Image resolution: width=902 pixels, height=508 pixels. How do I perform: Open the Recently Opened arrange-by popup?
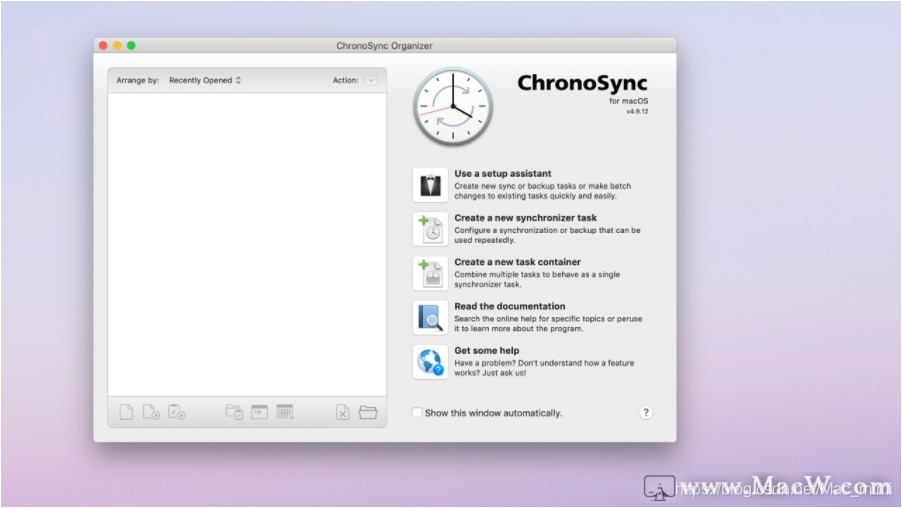click(205, 81)
